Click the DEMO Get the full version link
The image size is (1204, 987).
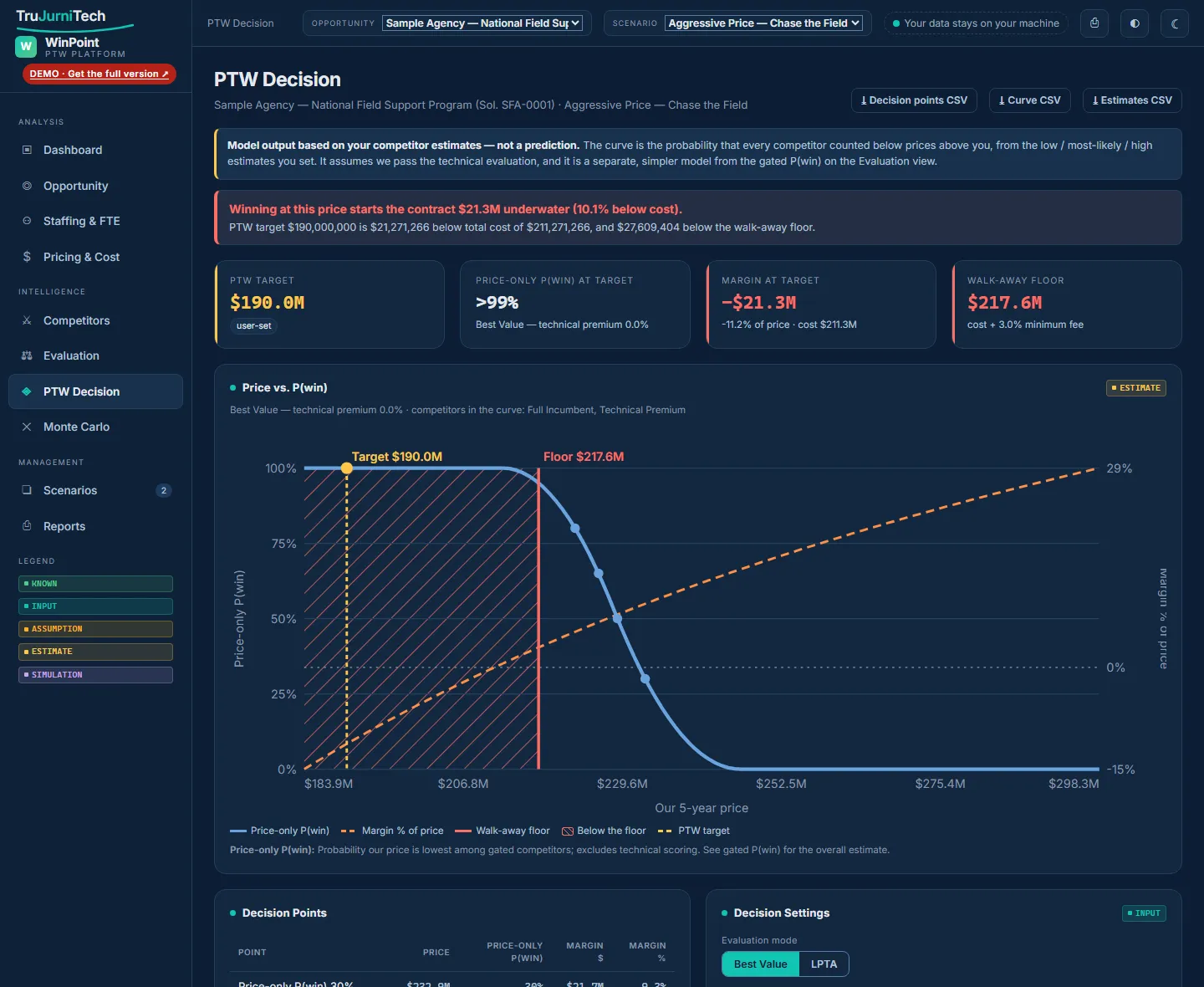(x=99, y=74)
